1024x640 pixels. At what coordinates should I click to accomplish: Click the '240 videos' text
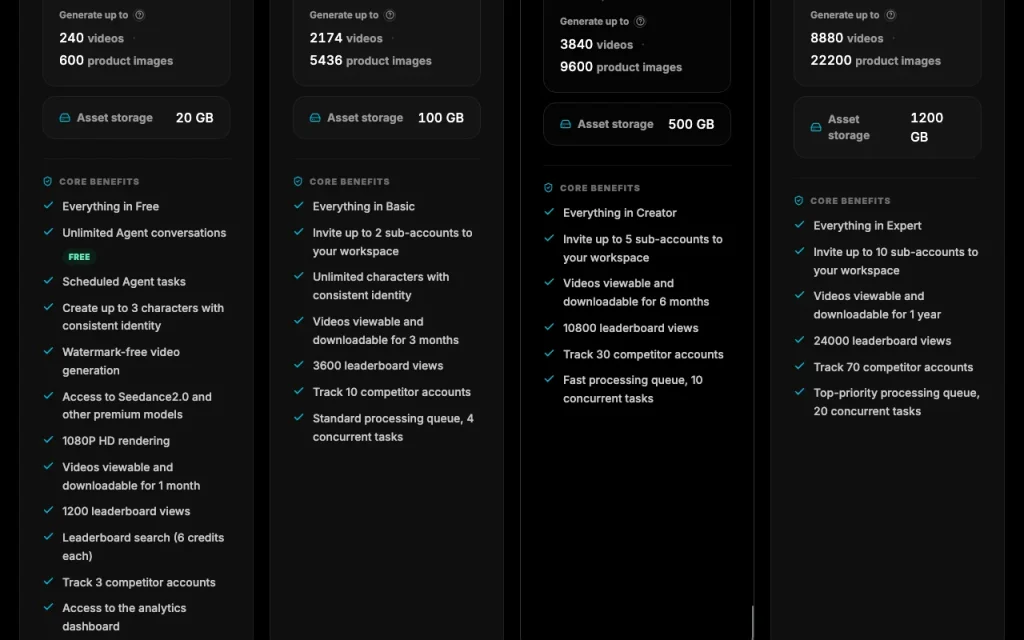(91, 38)
